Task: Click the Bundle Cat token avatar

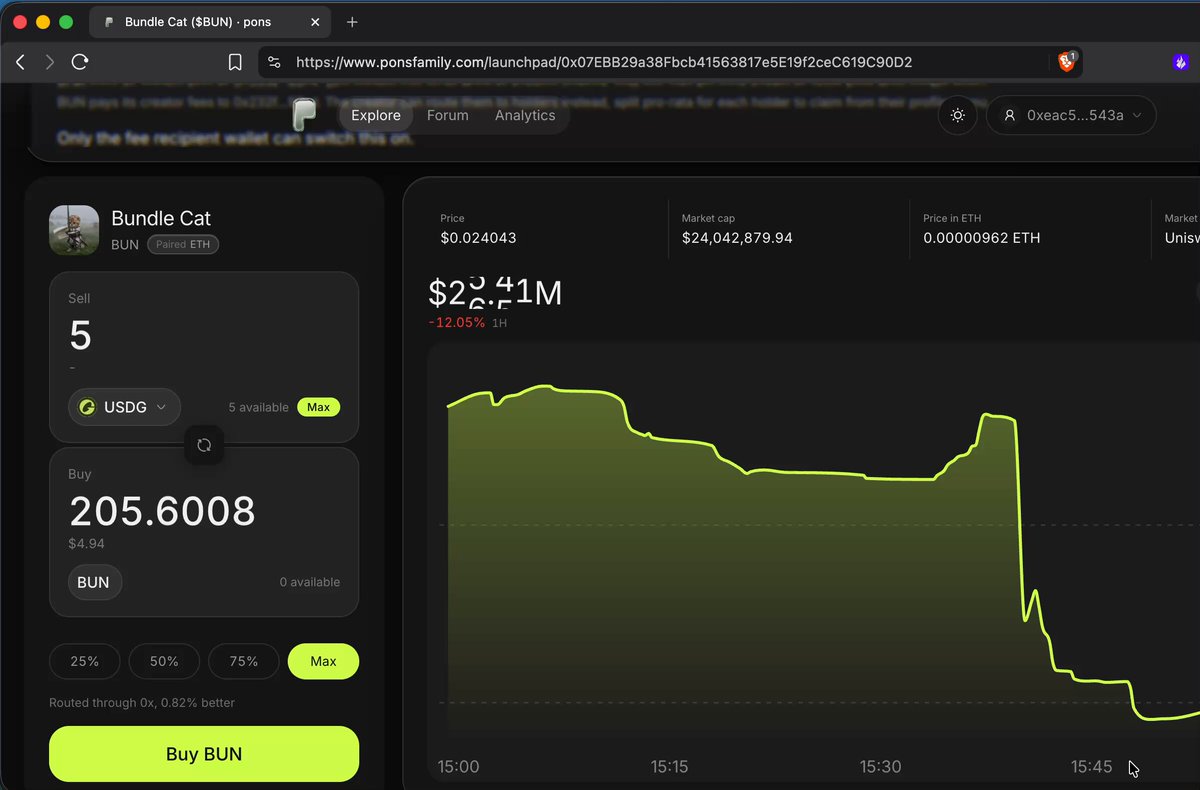Action: pos(74,230)
